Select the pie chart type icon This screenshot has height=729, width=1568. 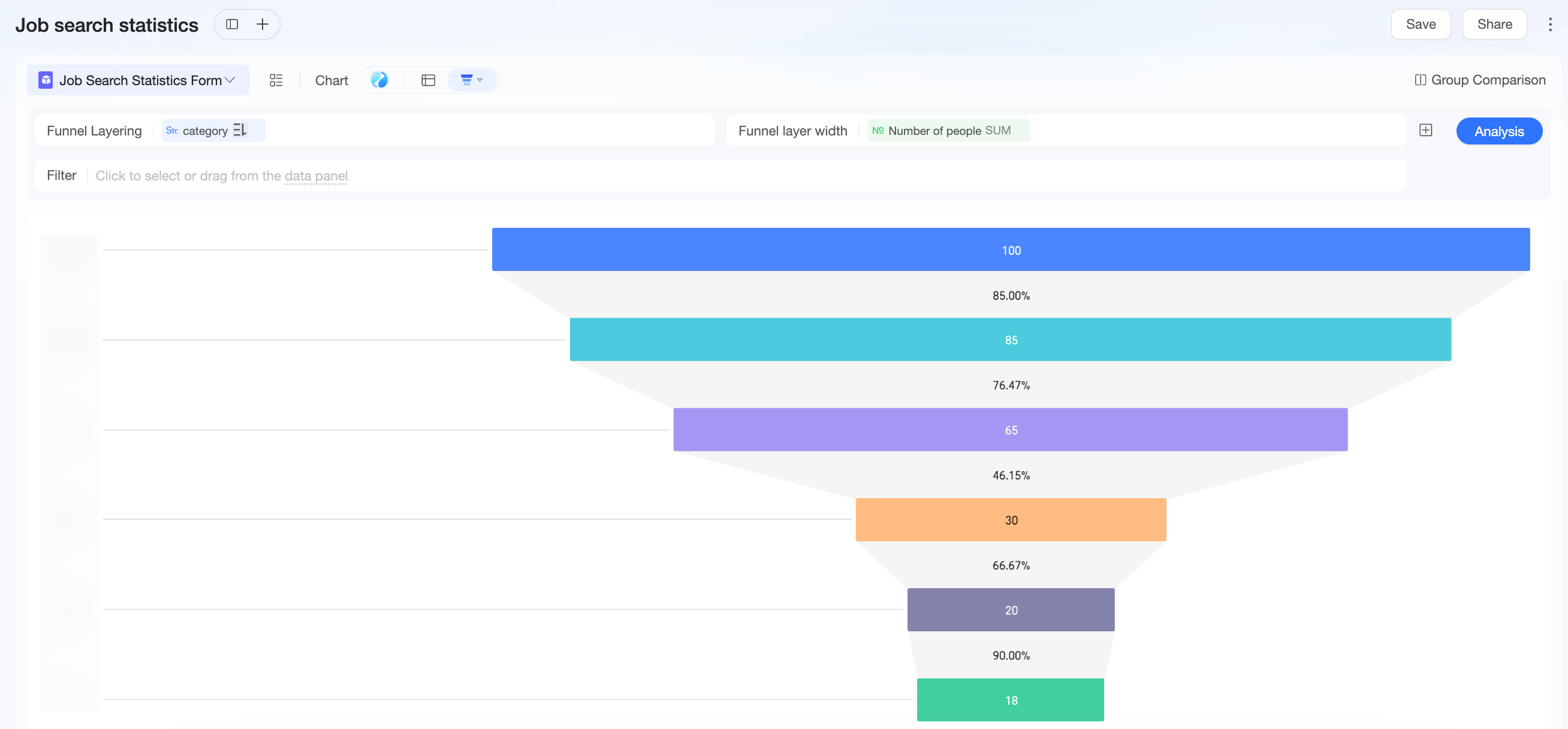point(379,80)
